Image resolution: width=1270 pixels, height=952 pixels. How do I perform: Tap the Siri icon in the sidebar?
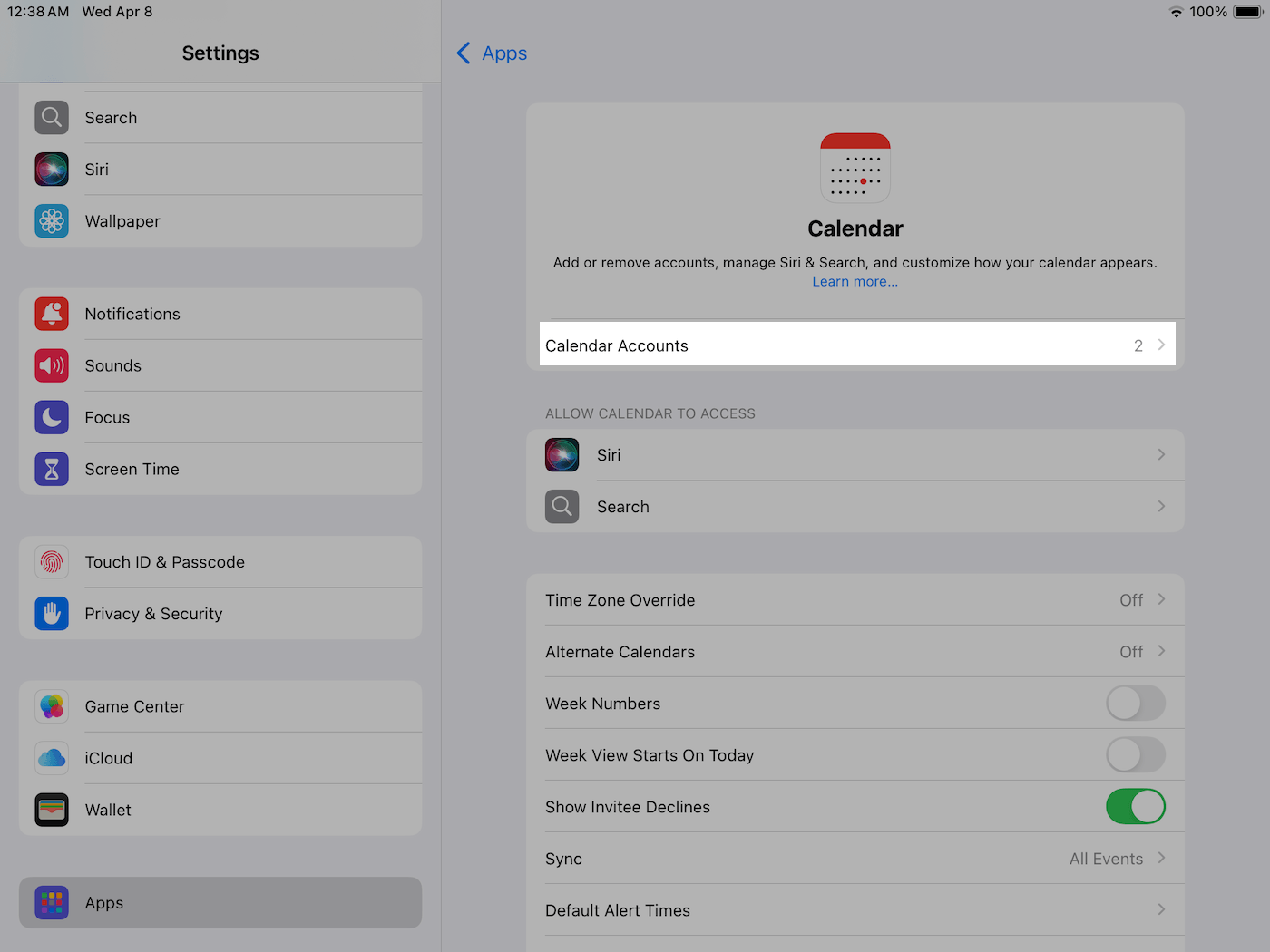tap(52, 170)
